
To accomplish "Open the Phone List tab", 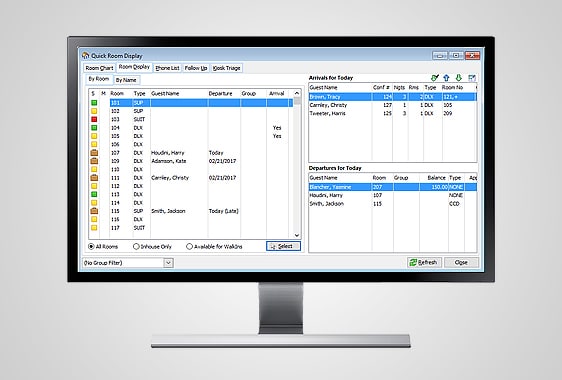I will (167, 68).
